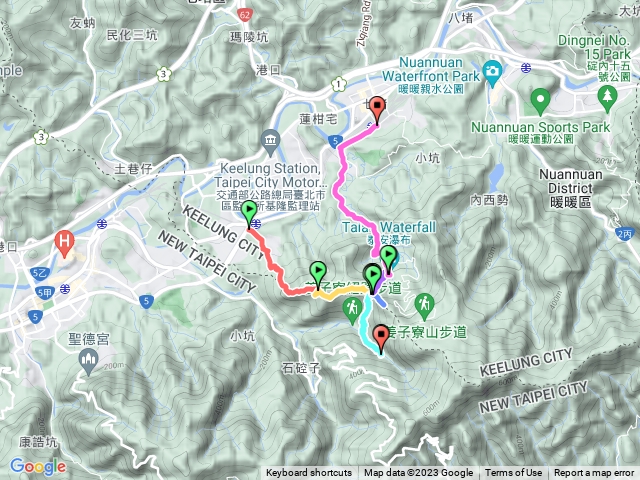This screenshot has width=640, height=480.
Task: Open the Terms of Use link
Action: coord(513,473)
